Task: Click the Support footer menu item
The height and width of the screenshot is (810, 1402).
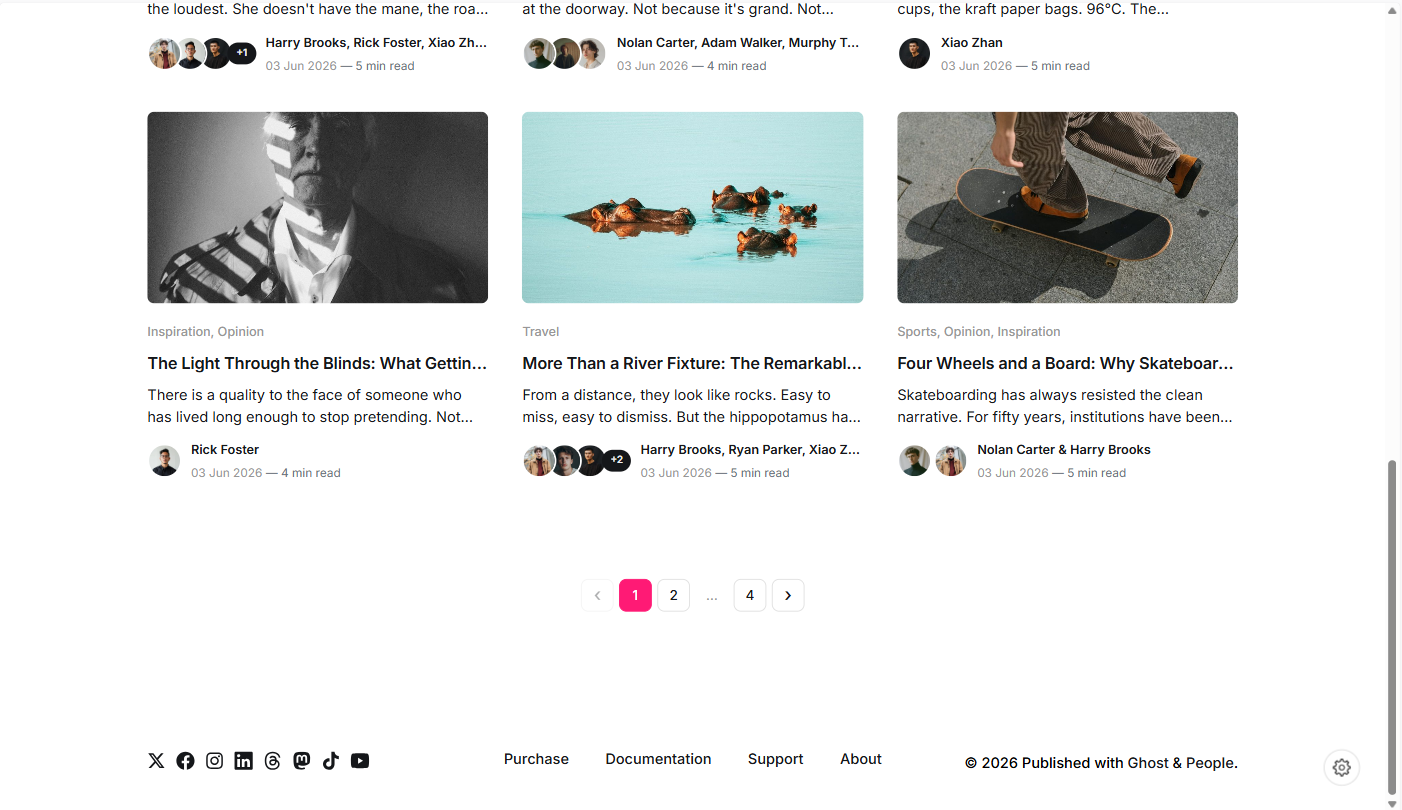Action: click(x=775, y=759)
